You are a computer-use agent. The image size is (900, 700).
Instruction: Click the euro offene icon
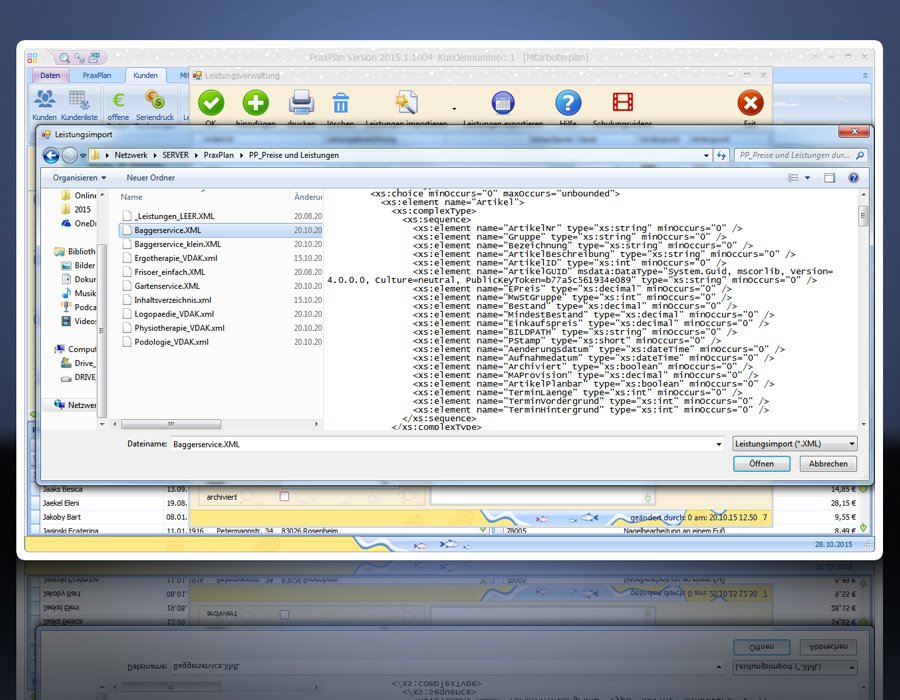(118, 100)
